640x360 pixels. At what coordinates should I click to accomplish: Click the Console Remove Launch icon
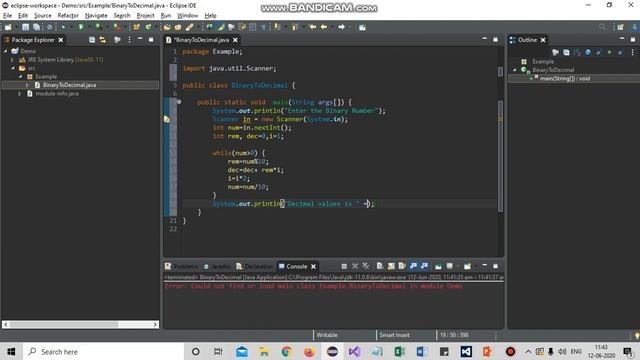(355, 266)
